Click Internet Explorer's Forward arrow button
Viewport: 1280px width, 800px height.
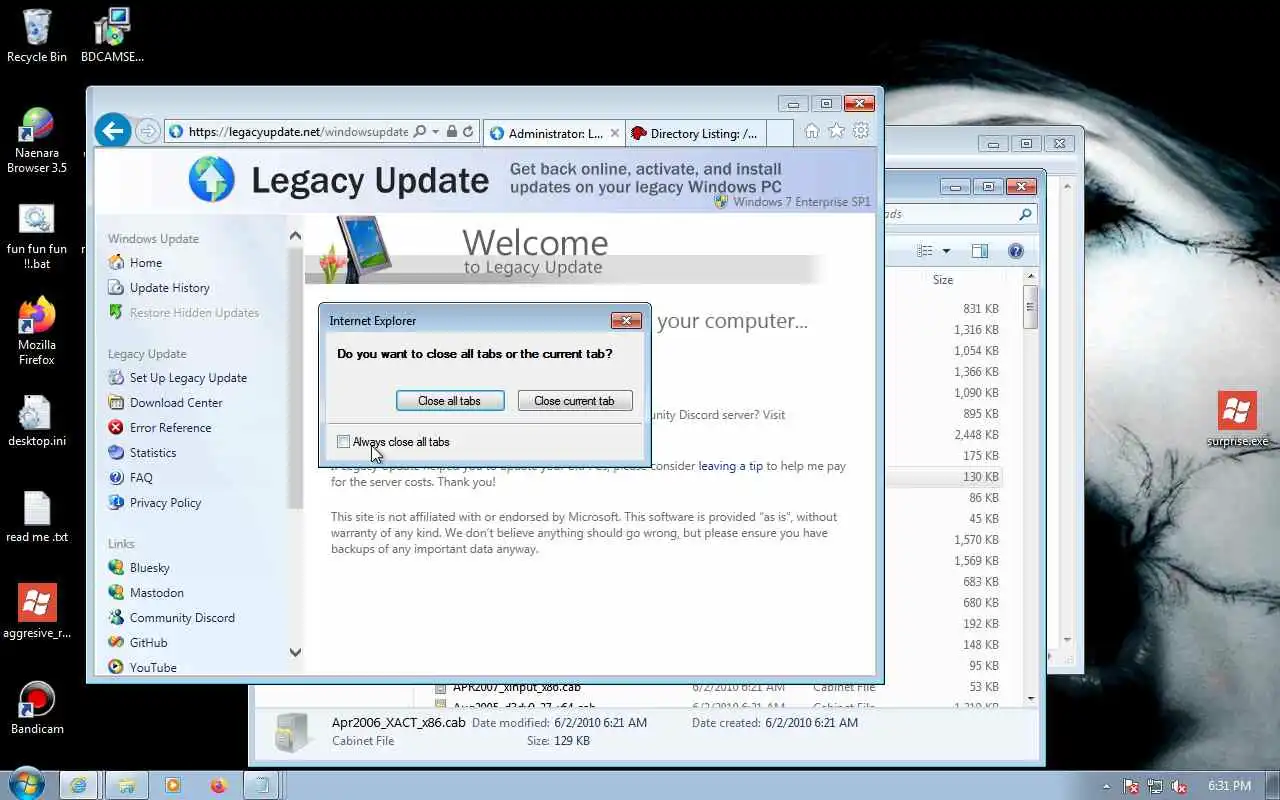point(147,132)
